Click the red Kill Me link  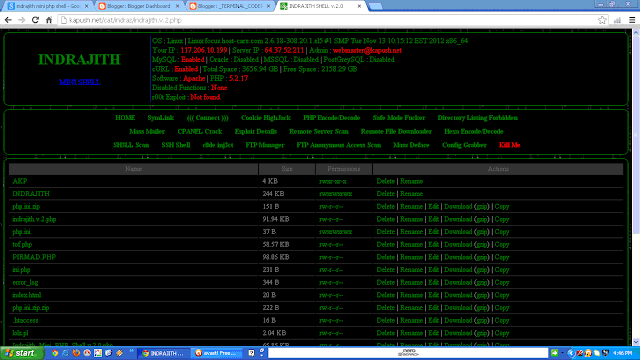(x=509, y=145)
